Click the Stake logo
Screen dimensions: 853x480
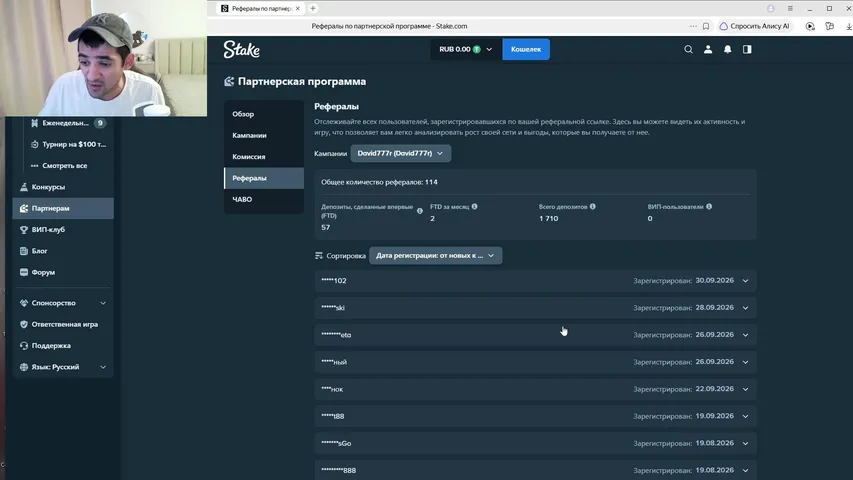click(x=242, y=50)
